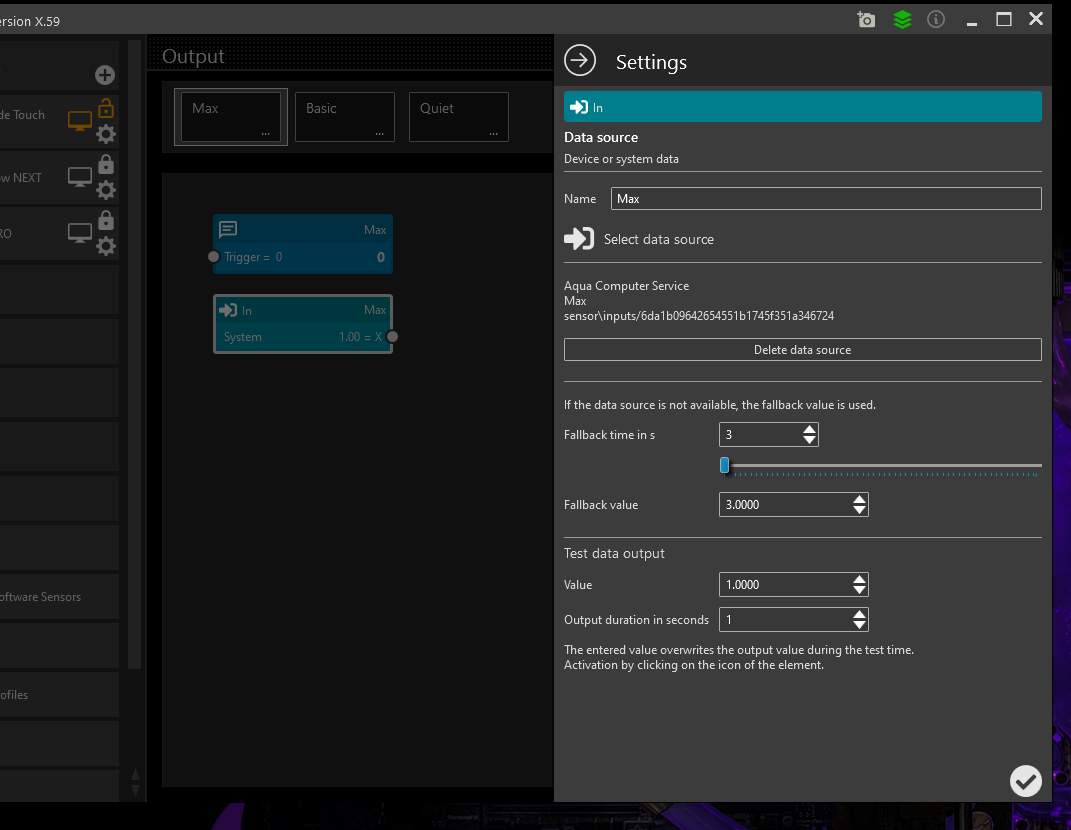Viewport: 1071px width, 830px height.
Task: Toggle the lock beside the NEXT device
Action: pyautogui.click(x=106, y=165)
